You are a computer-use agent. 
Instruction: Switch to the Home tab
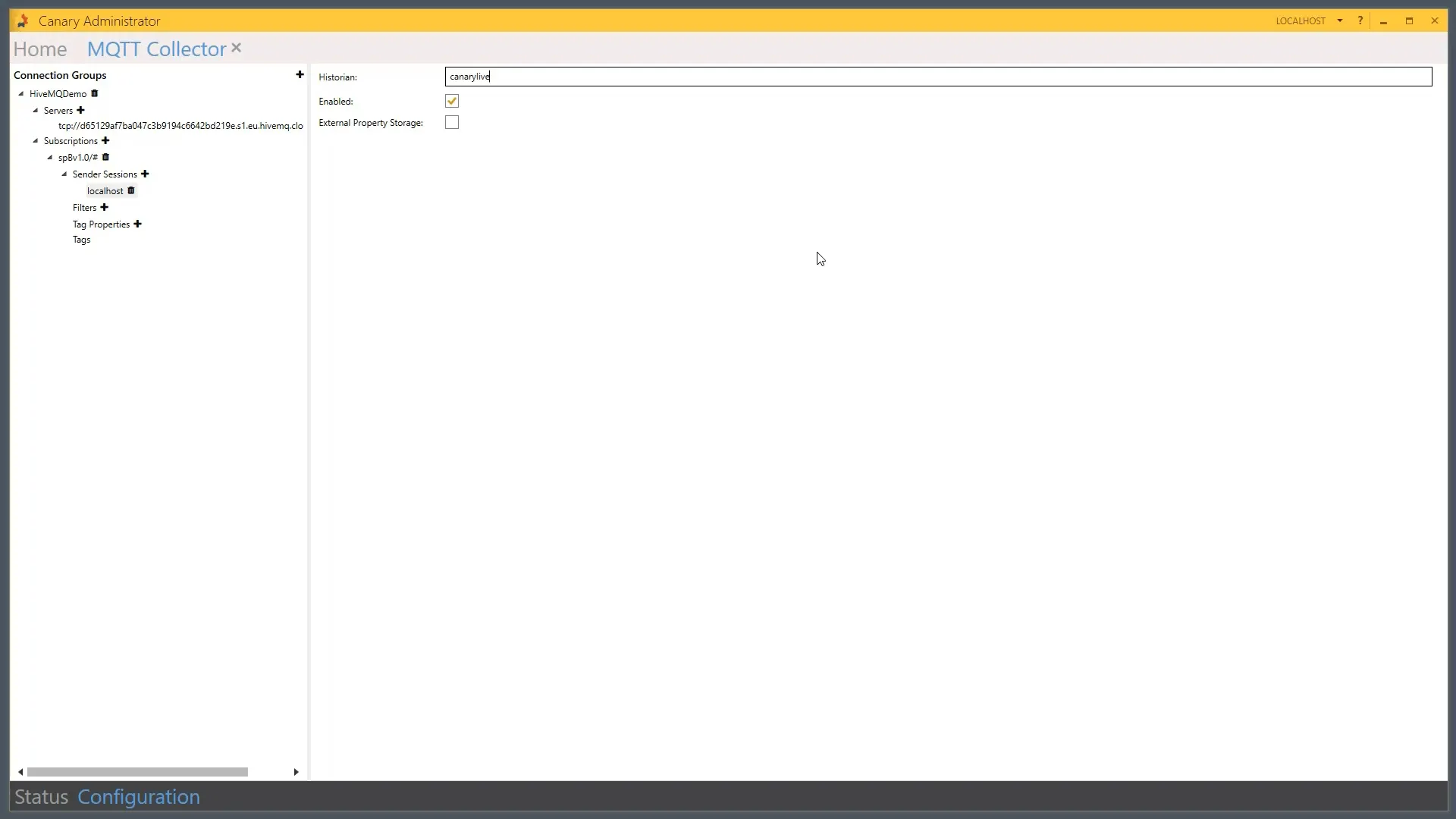point(40,49)
